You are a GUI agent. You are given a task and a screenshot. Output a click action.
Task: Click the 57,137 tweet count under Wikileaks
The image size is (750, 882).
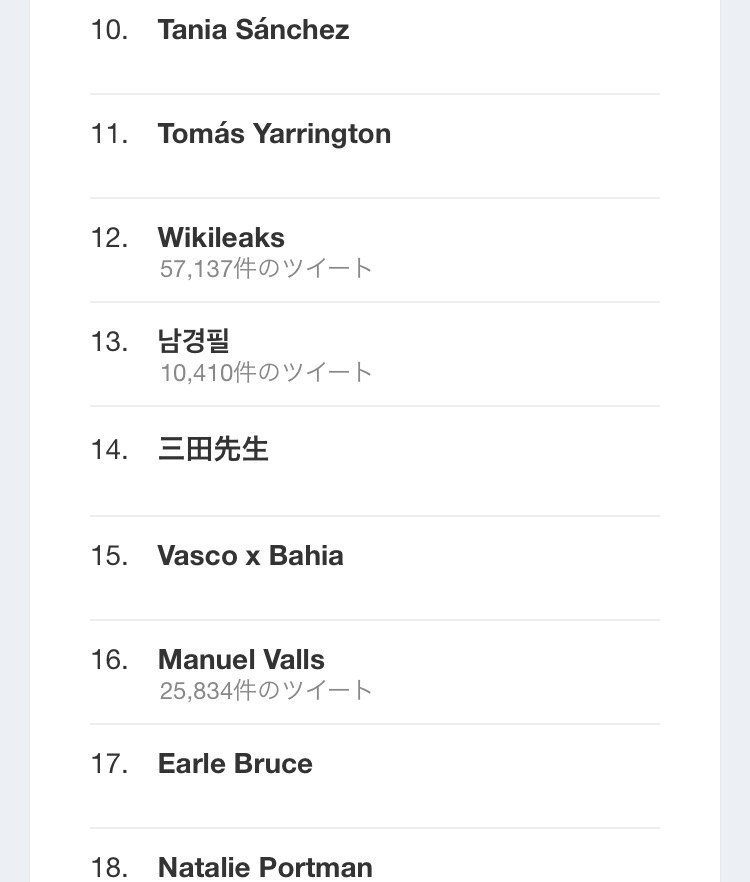click(x=266, y=268)
